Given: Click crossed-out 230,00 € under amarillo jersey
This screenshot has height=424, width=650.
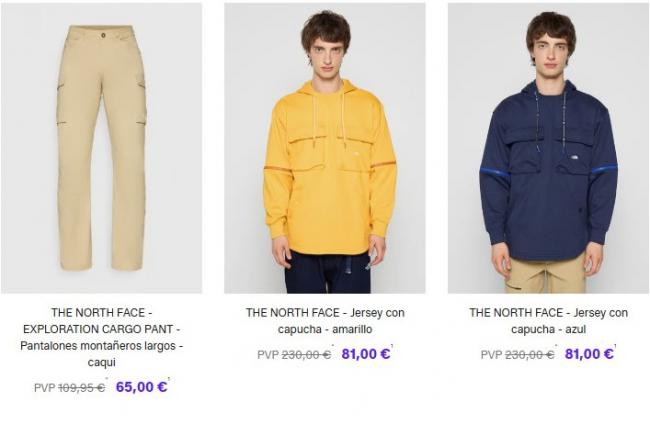Looking at the screenshot, I should 306,355.
